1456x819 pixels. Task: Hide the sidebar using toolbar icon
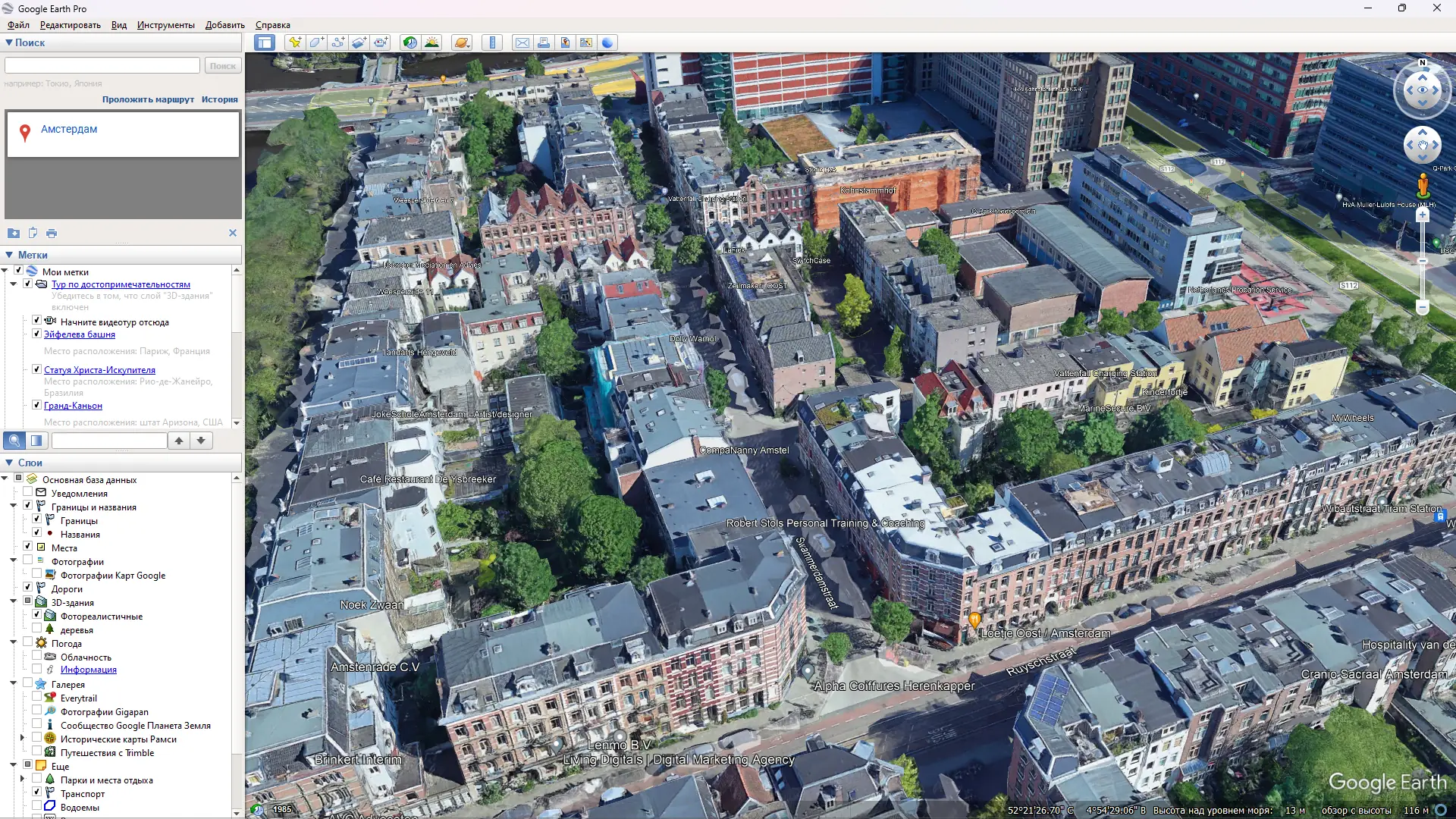[x=265, y=42]
